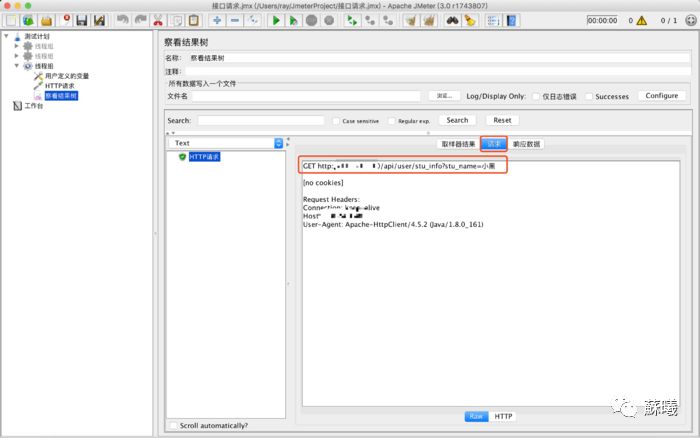Open the Text renderer dropdown
Viewport: 700px width, 438px height.
(x=226, y=143)
